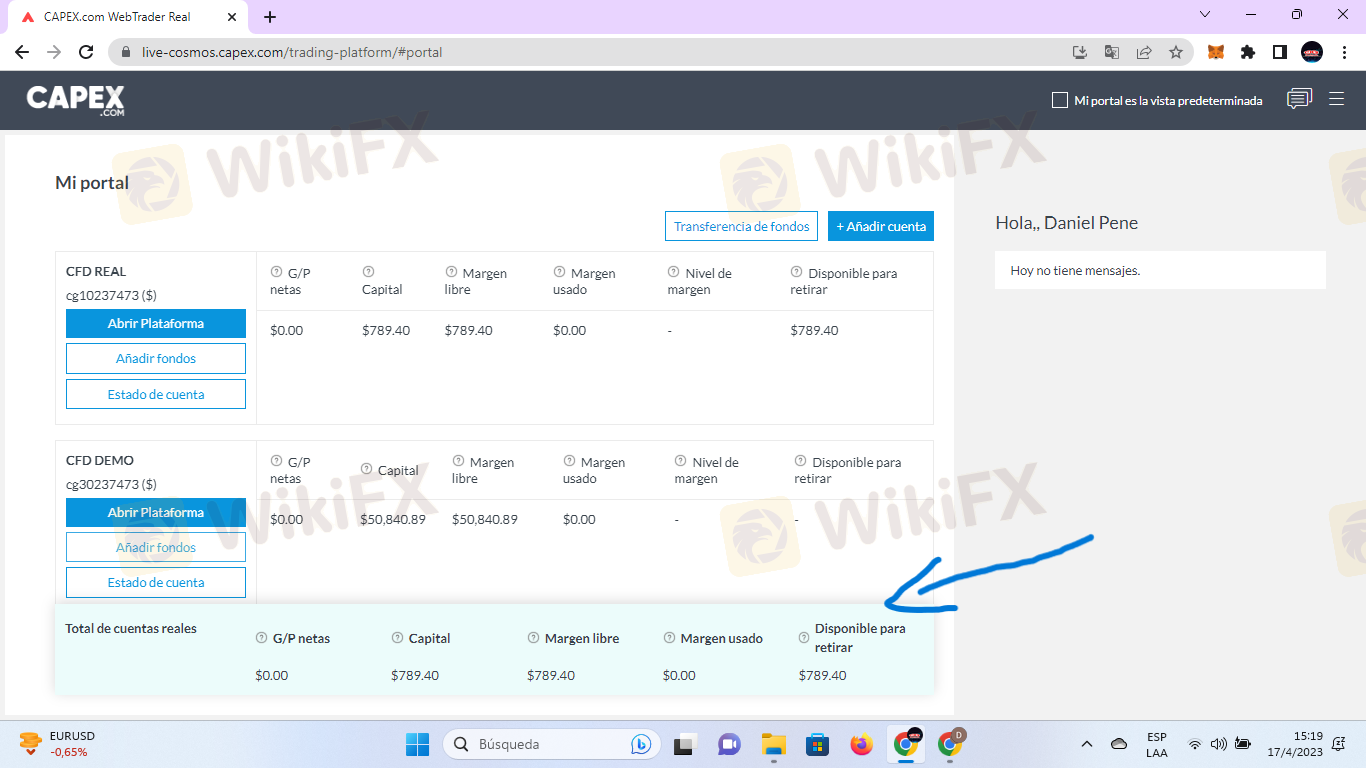Viewport: 1366px width, 768px height.
Task: Open the browser extensions puzzle icon
Action: (x=1247, y=52)
